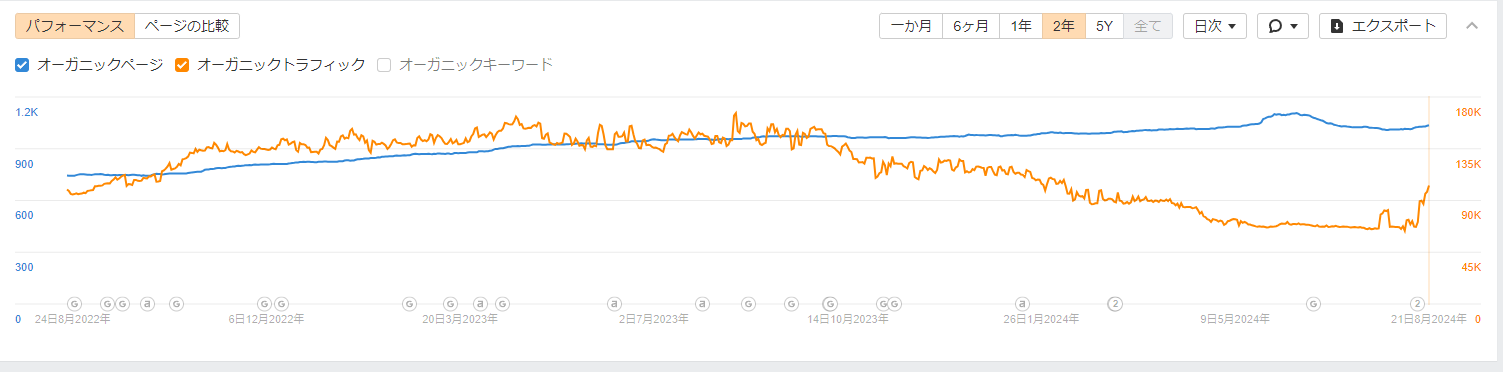Collapse the performance chart panel with chevron

click(1471, 26)
